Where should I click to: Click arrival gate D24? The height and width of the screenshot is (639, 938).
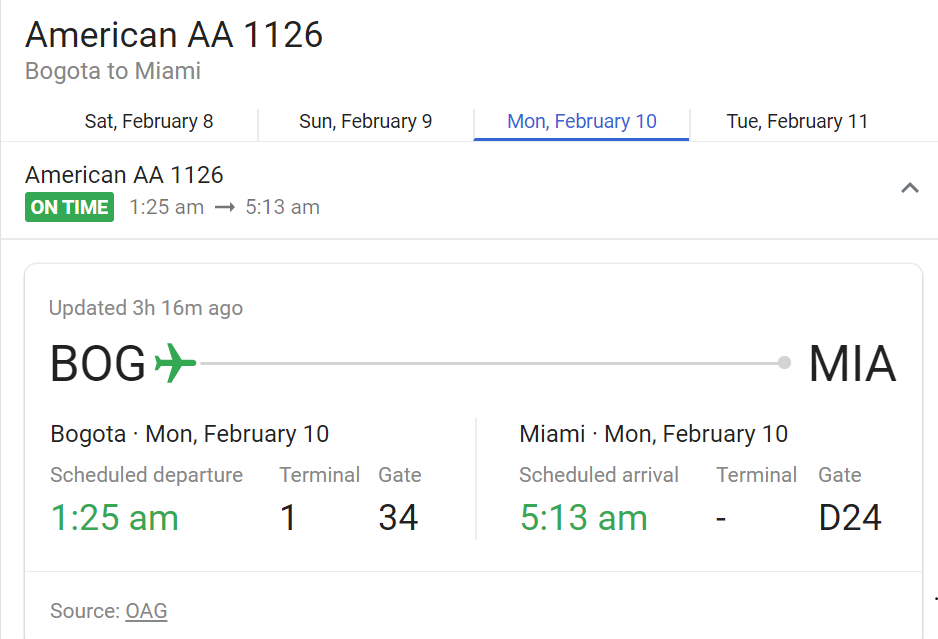tap(850, 518)
